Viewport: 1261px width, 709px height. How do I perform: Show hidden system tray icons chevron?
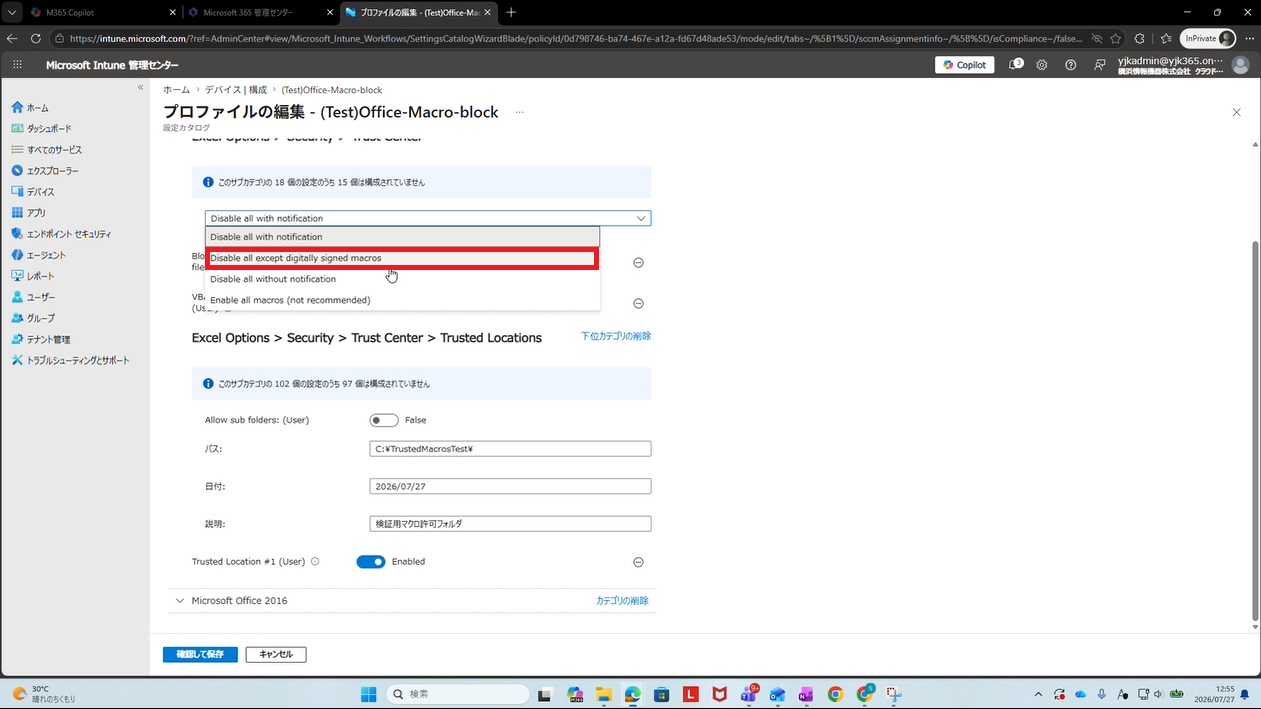coord(1038,694)
